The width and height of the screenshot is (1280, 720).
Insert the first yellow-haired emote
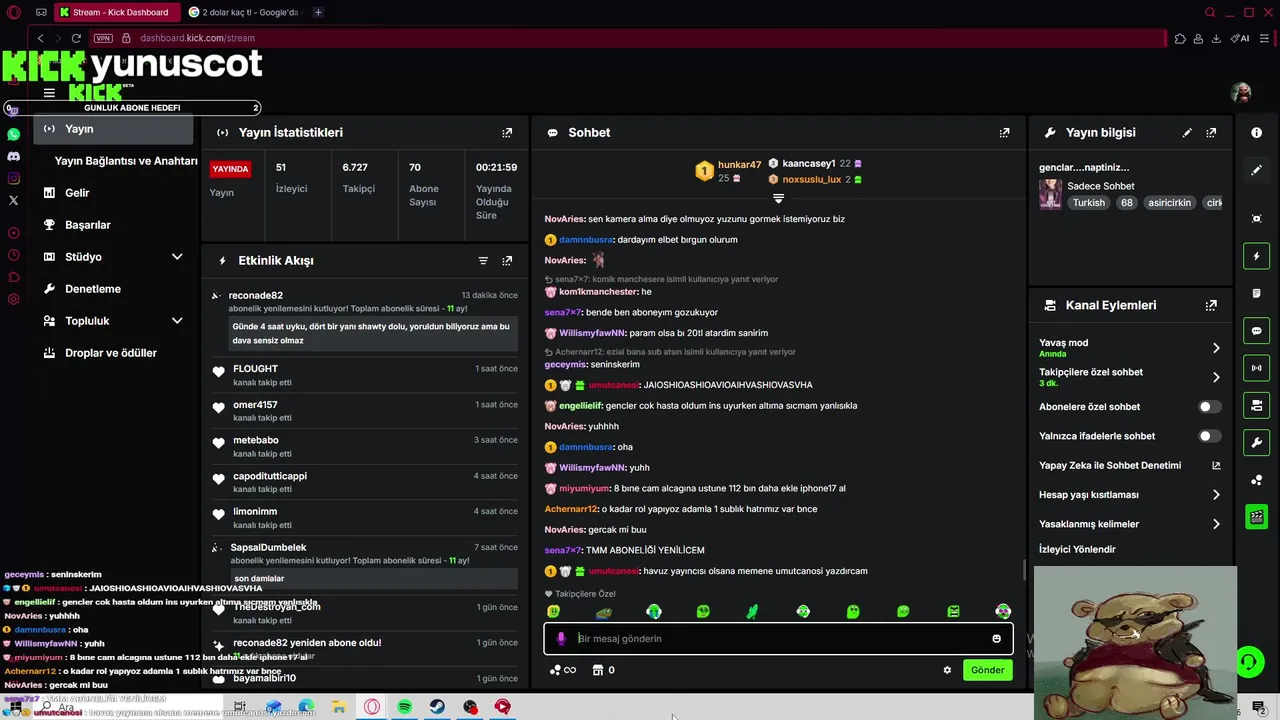coord(554,611)
